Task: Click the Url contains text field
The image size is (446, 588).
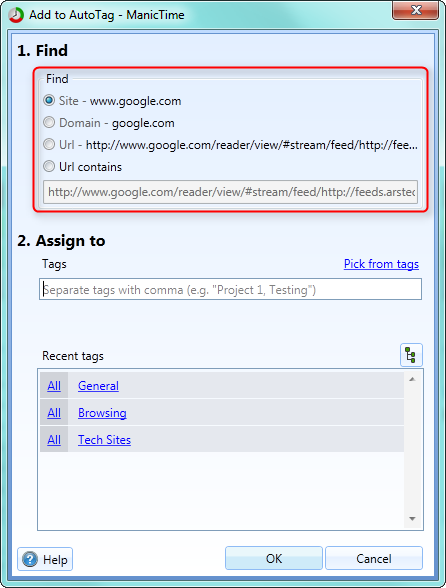Action: [x=230, y=192]
